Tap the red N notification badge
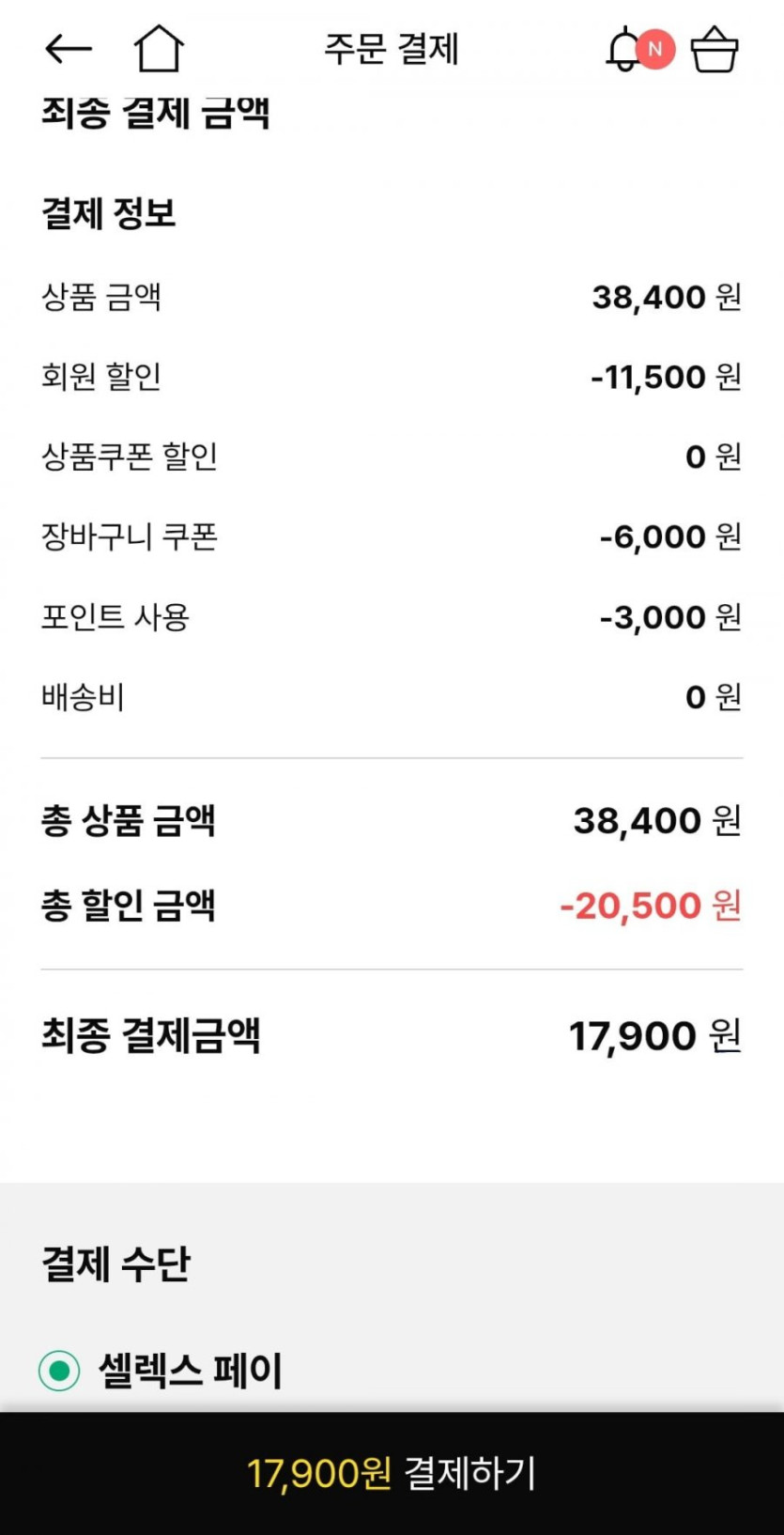784x1535 pixels. click(x=655, y=49)
